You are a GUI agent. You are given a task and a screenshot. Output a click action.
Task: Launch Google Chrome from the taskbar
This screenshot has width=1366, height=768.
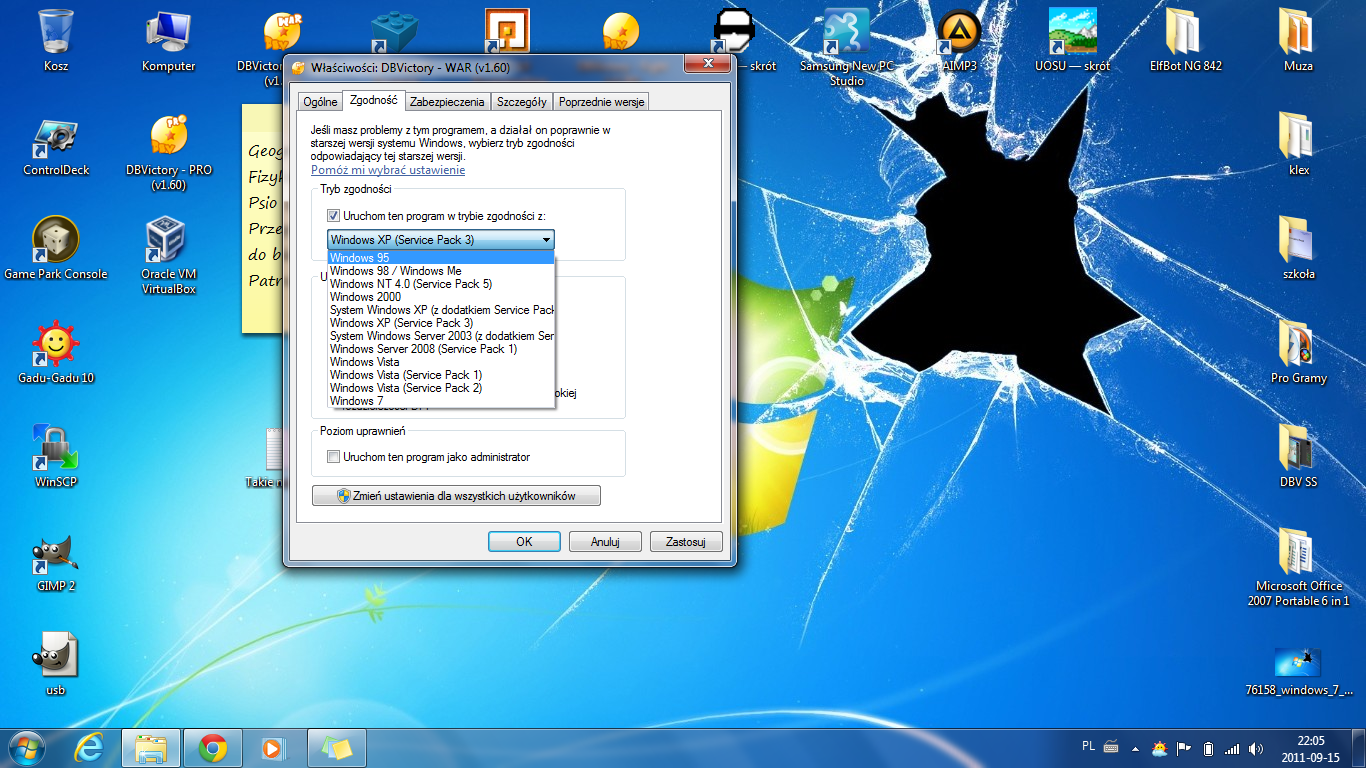(213, 748)
